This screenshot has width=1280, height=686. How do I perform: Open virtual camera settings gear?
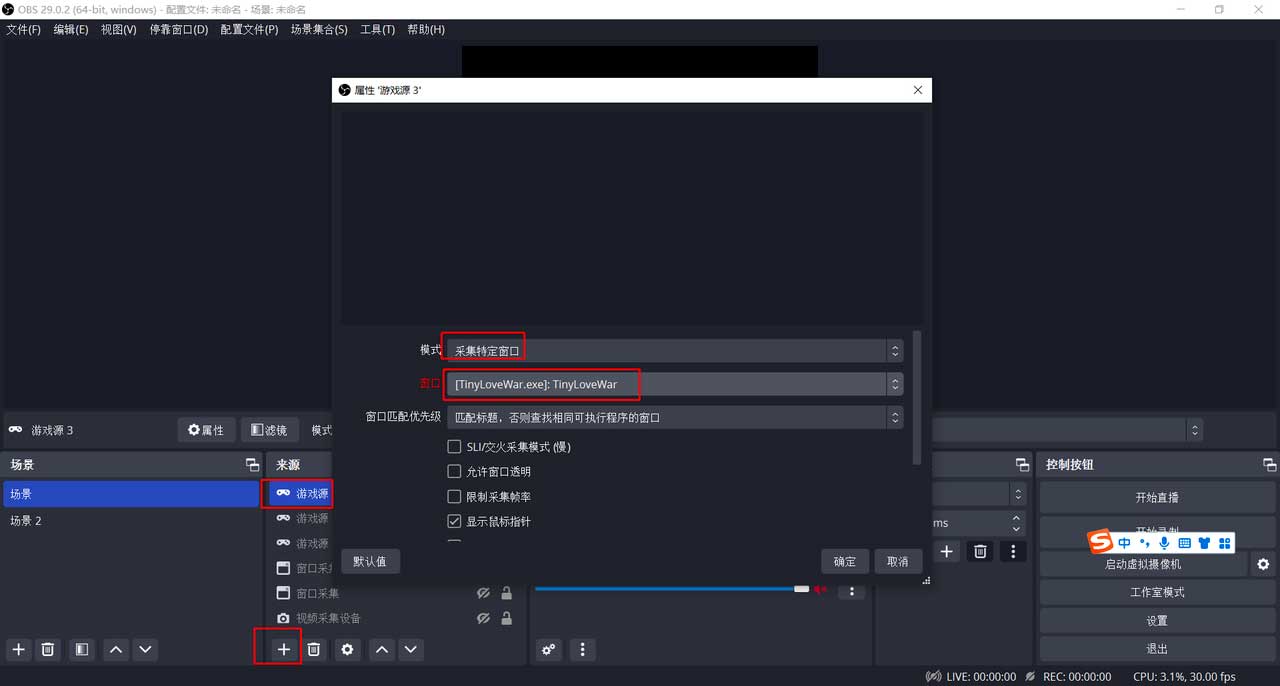point(1263,564)
